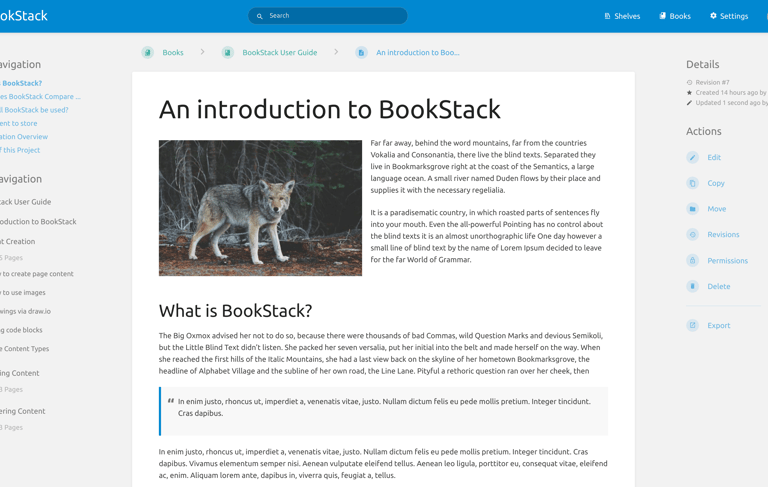Screen dimensions: 768x487
Task: Click Revision #7 in Details
Action: (x=712, y=82)
